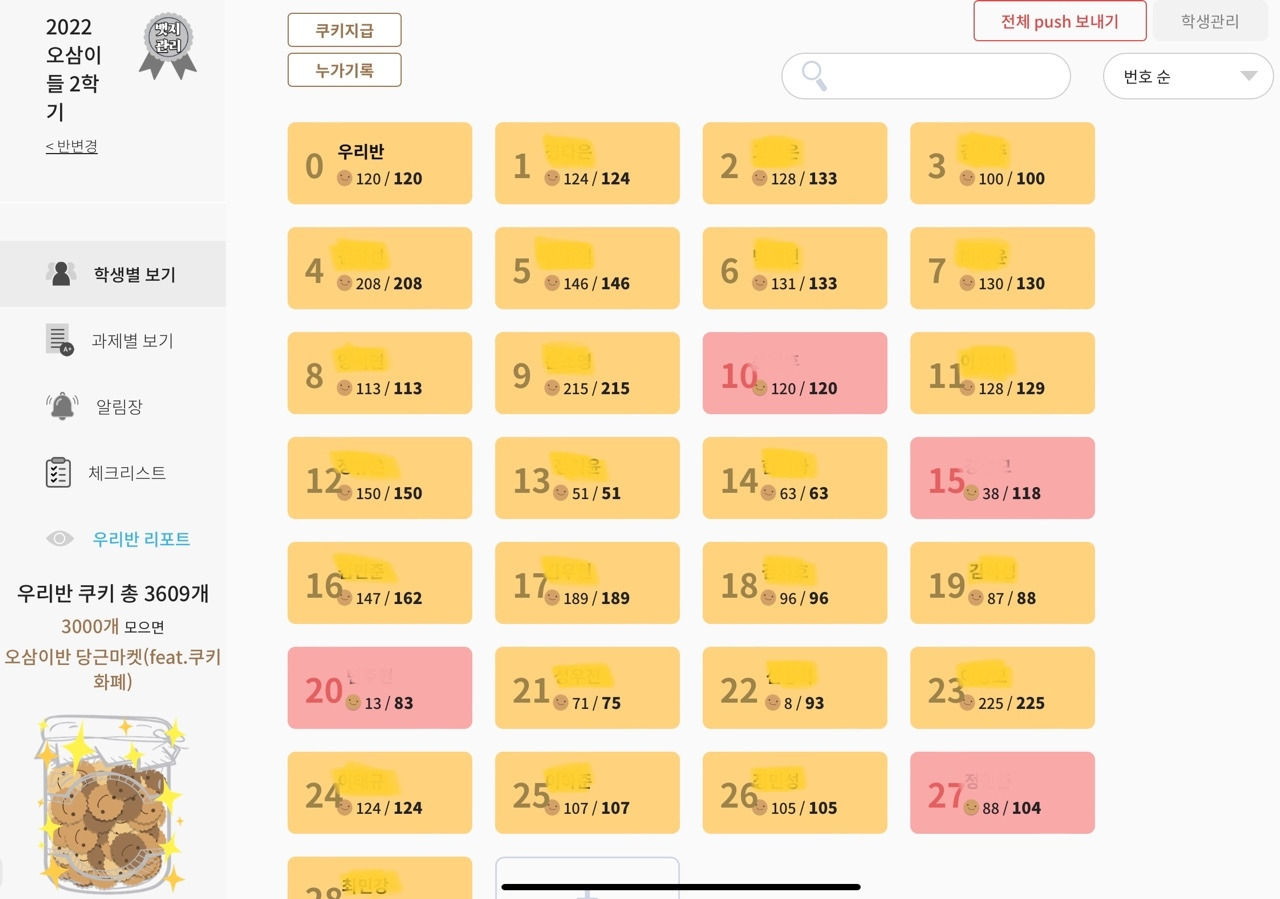Click the badge management ribbon icon
The image size is (1280, 899).
(x=167, y=46)
